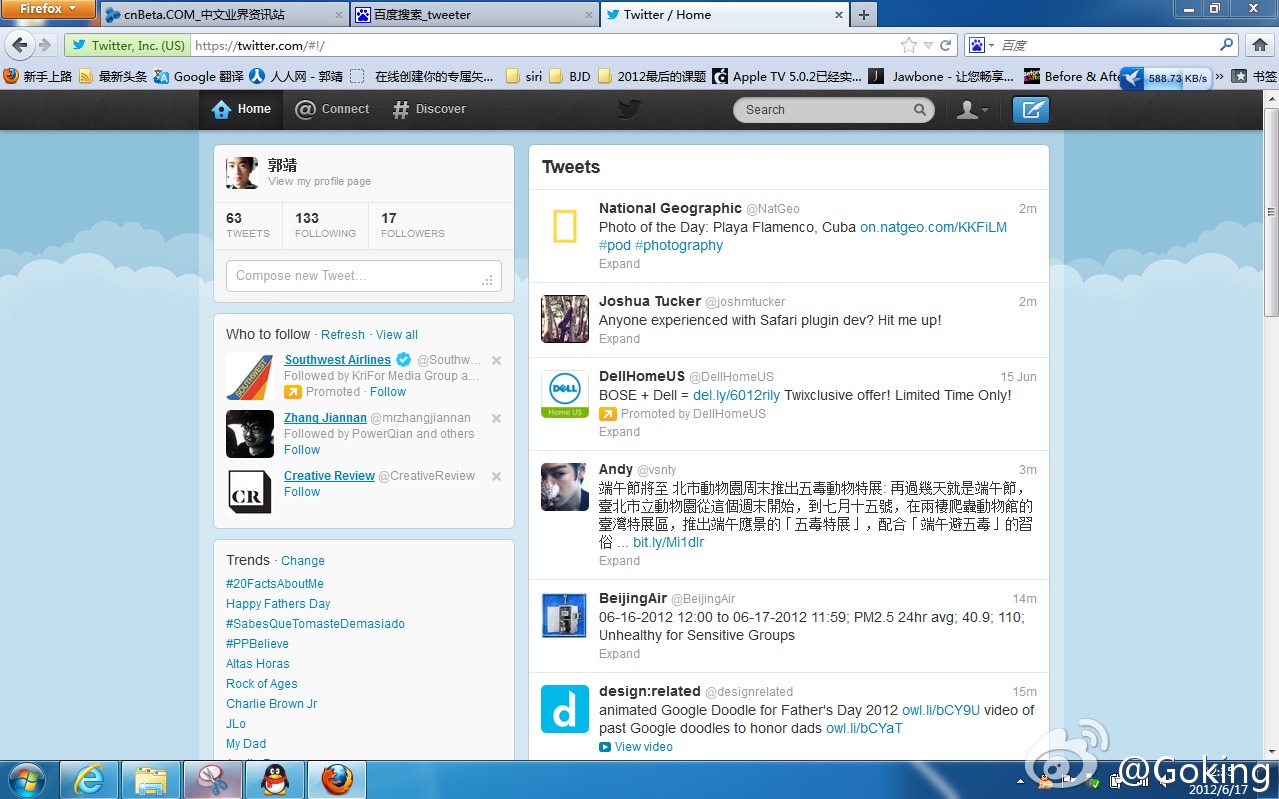The width and height of the screenshot is (1279, 799).
Task: Expand the National Geographic tweet
Action: tap(619, 264)
